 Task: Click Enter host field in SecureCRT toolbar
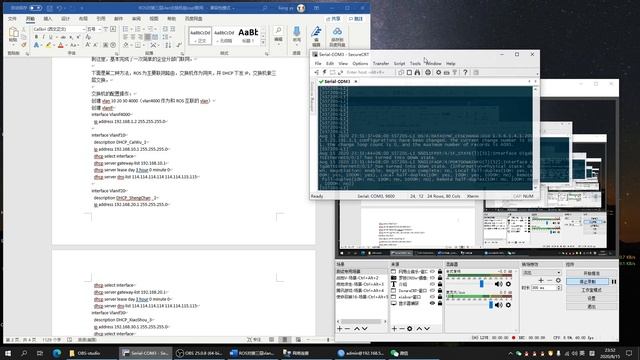369,72
